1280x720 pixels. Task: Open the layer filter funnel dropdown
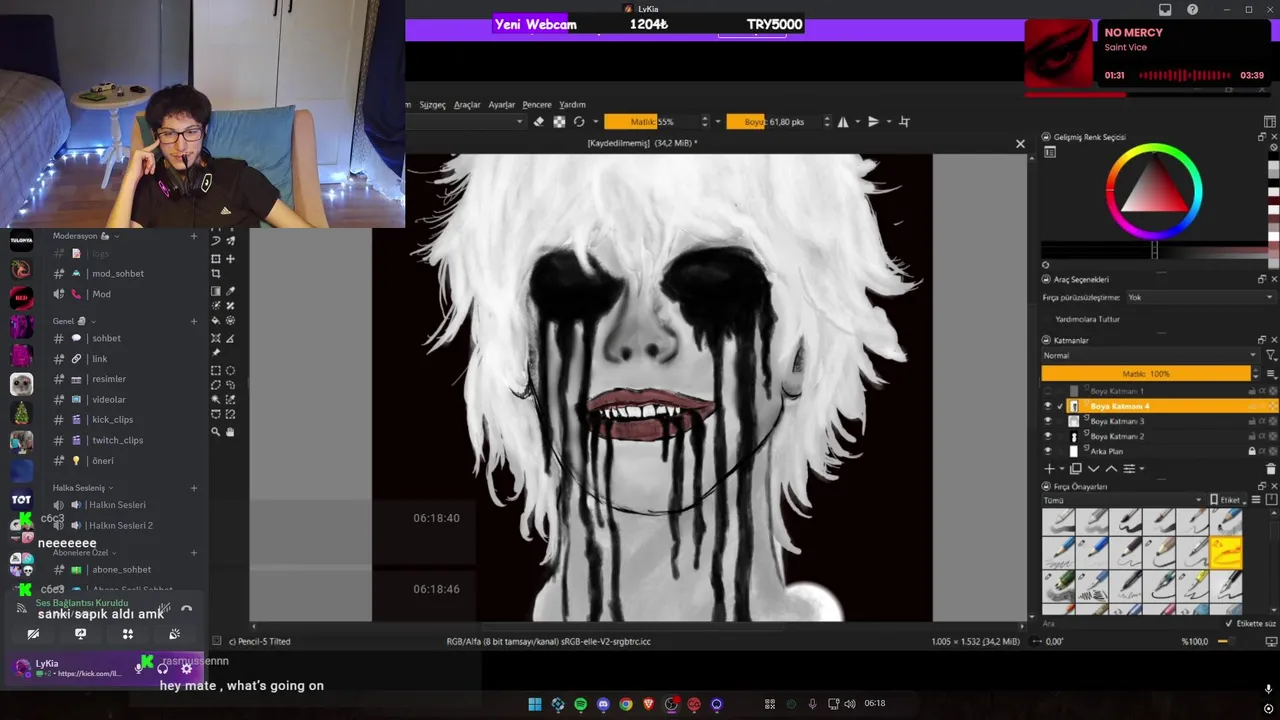click(1271, 355)
